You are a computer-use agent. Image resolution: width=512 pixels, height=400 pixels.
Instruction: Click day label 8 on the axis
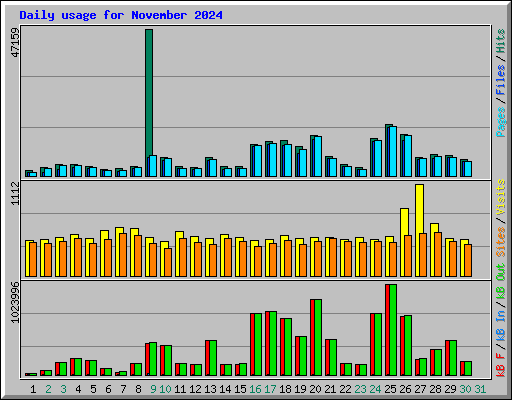[138, 389]
